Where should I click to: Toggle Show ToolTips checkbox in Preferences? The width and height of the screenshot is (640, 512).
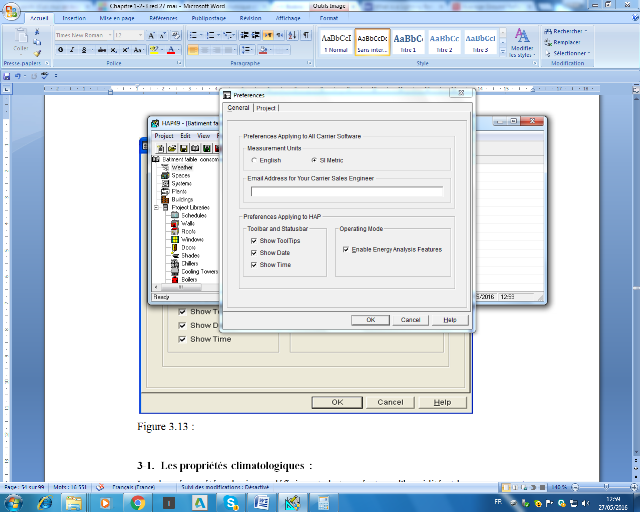coord(254,241)
